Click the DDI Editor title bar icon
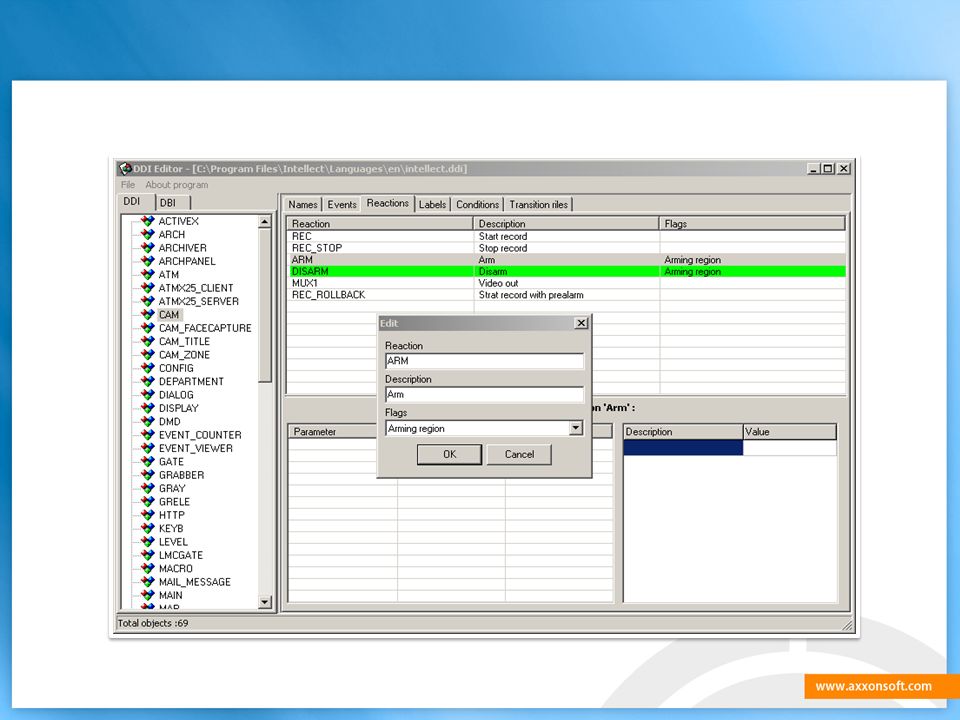This screenshot has height=720, width=960. coord(126,168)
